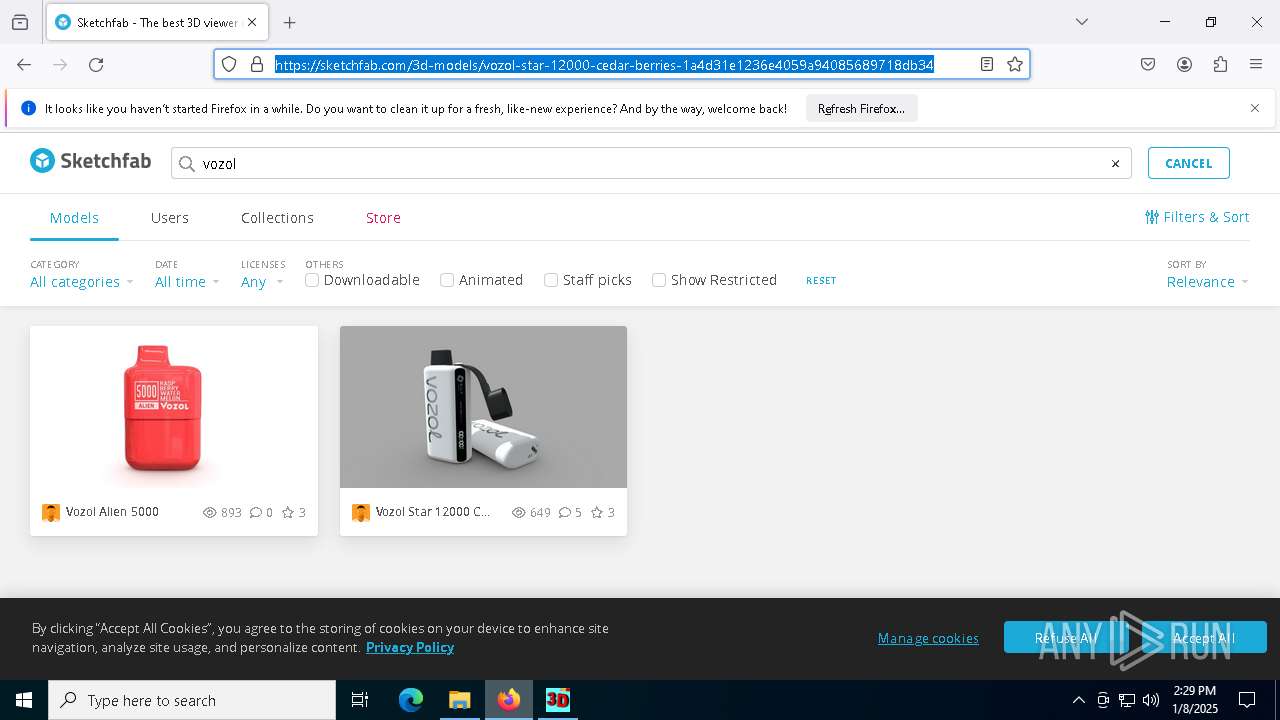The image size is (1280, 720).
Task: Click the vozol search input field
Action: [651, 164]
